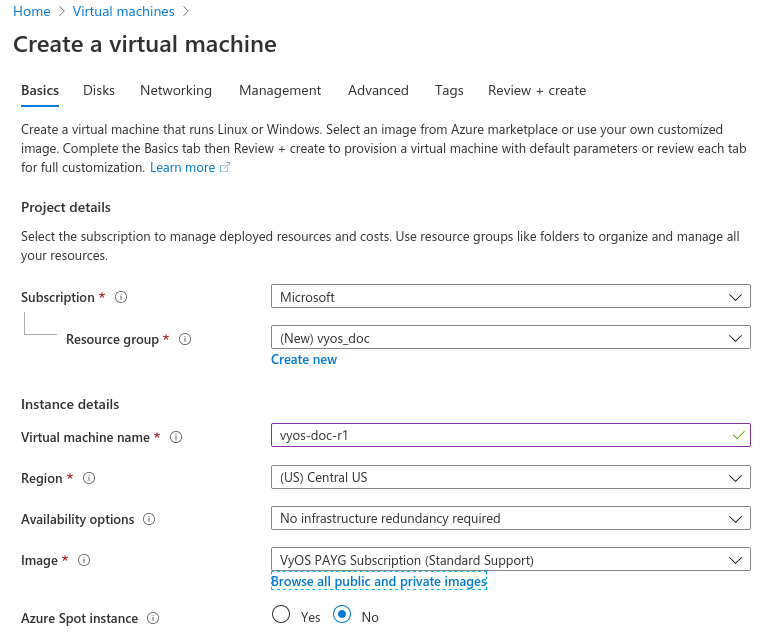778x637 pixels.
Task: Click the info icon beside Image
Action: [84, 561]
